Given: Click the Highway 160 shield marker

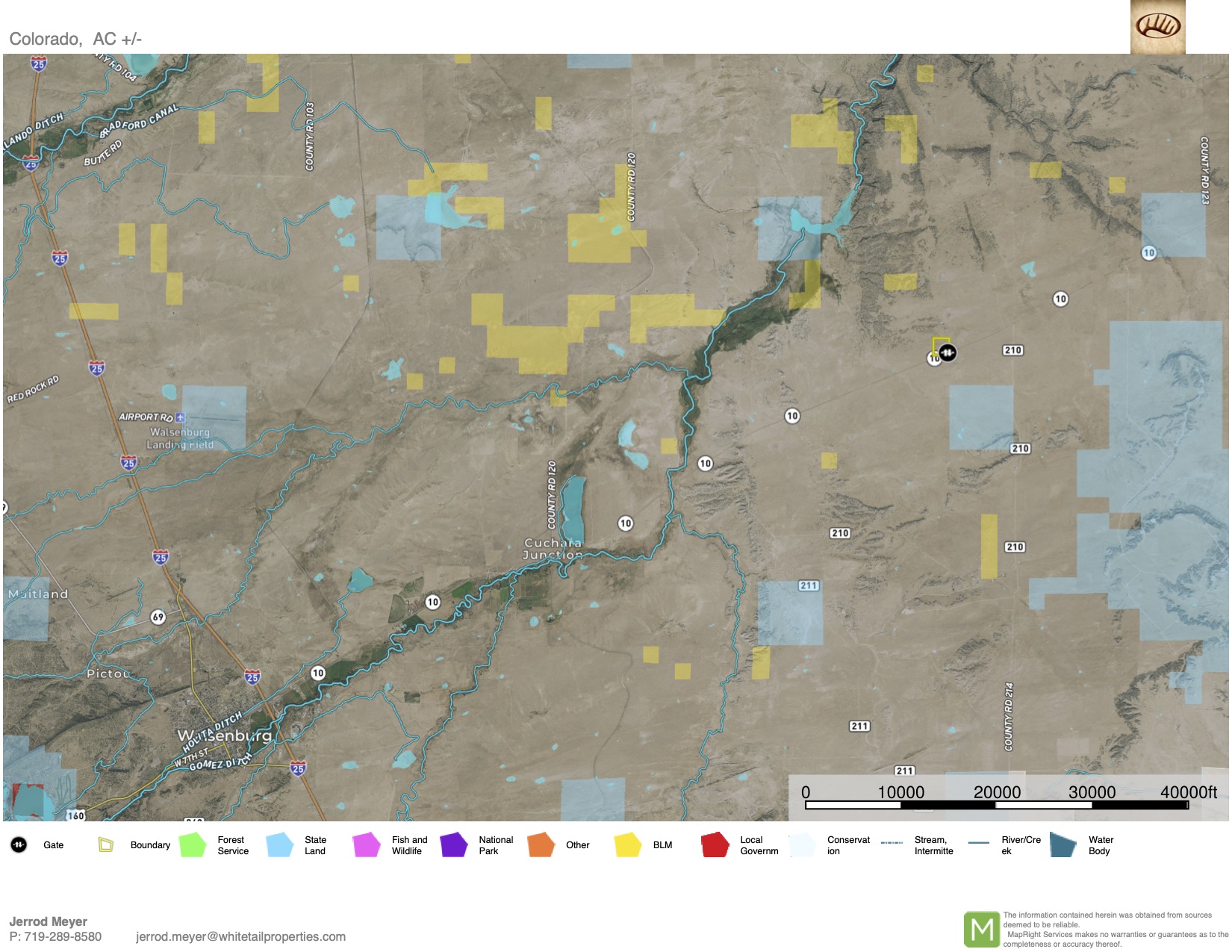Looking at the screenshot, I should (76, 815).
